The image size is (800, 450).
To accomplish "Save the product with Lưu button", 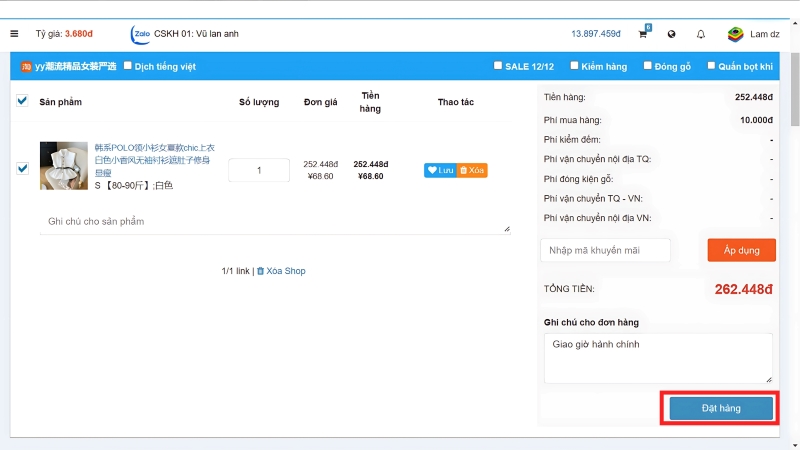I will pos(440,170).
